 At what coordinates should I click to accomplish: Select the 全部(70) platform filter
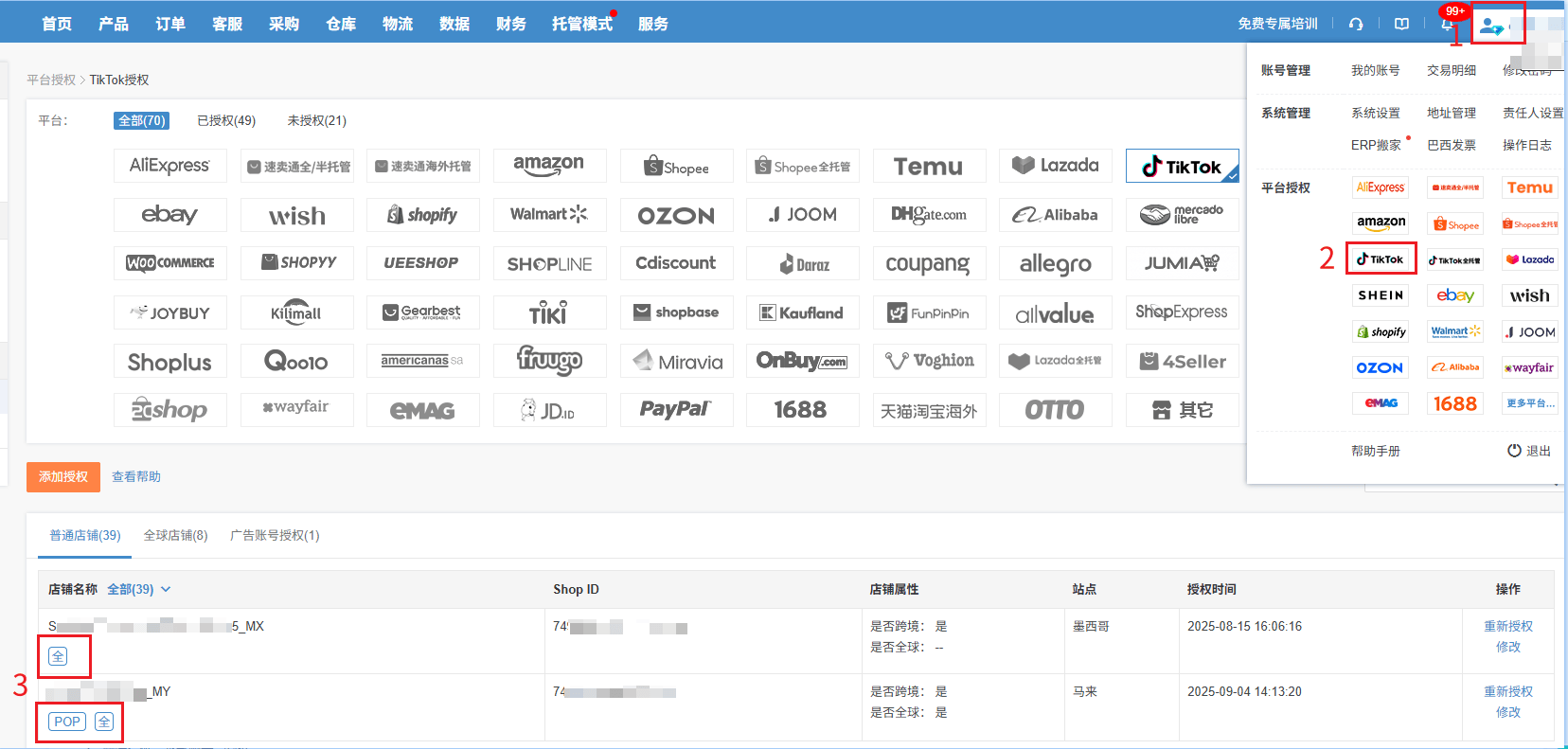[x=142, y=120]
